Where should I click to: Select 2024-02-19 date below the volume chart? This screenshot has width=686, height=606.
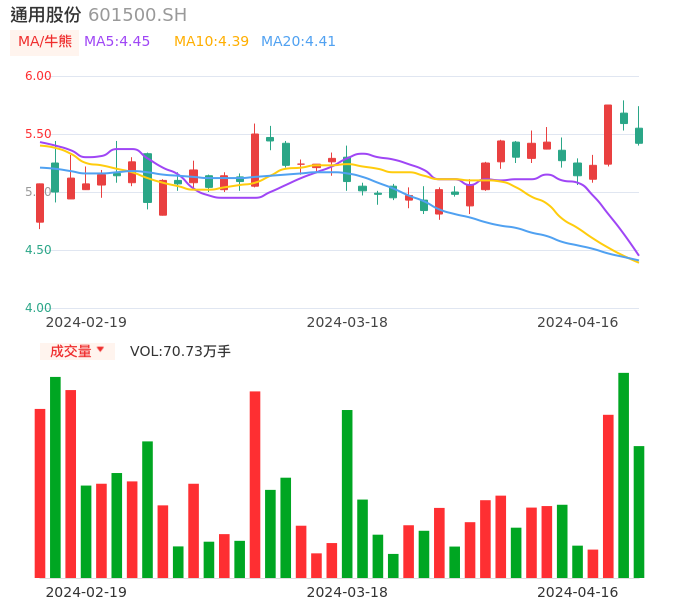point(86,592)
